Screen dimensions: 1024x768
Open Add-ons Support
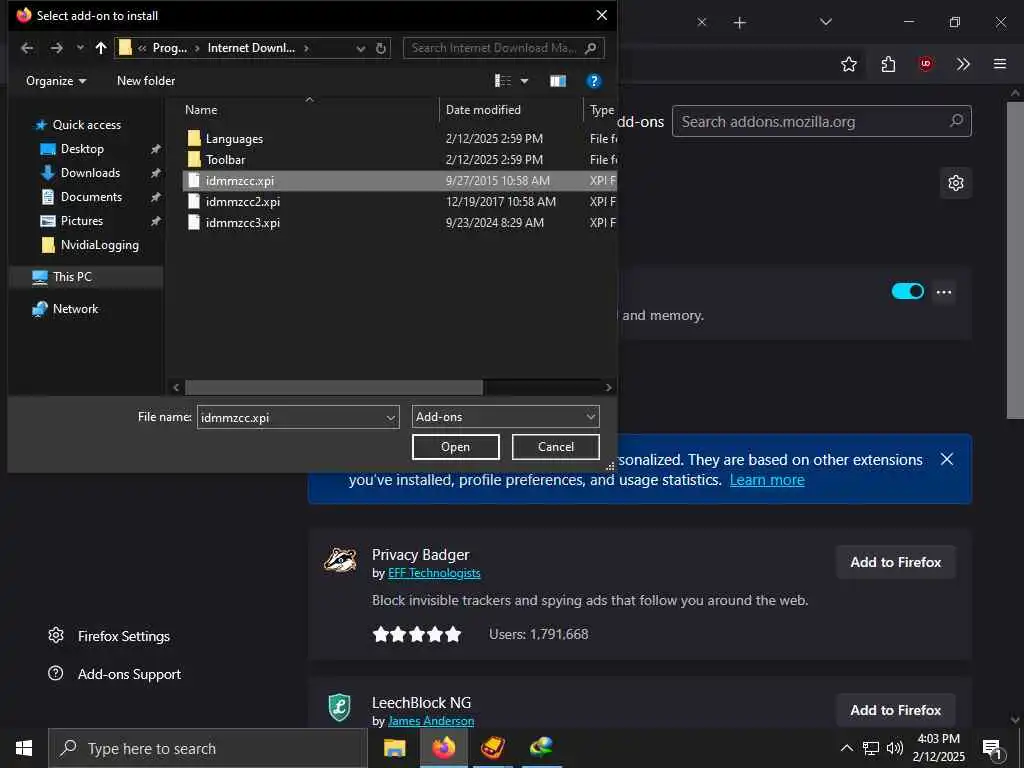coord(114,674)
